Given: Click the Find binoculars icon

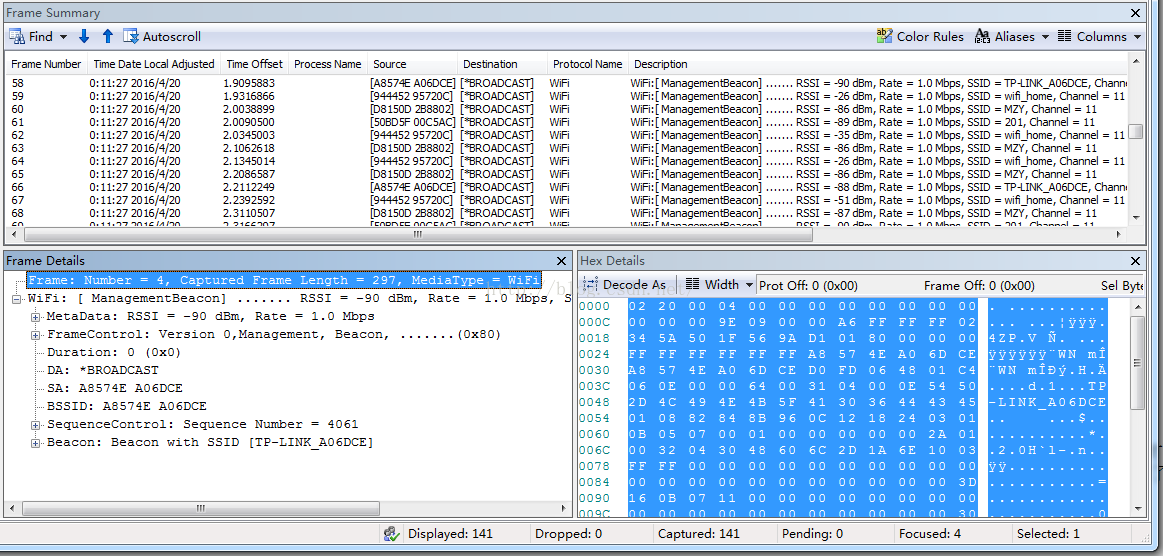Looking at the screenshot, I should pyautogui.click(x=17, y=36).
